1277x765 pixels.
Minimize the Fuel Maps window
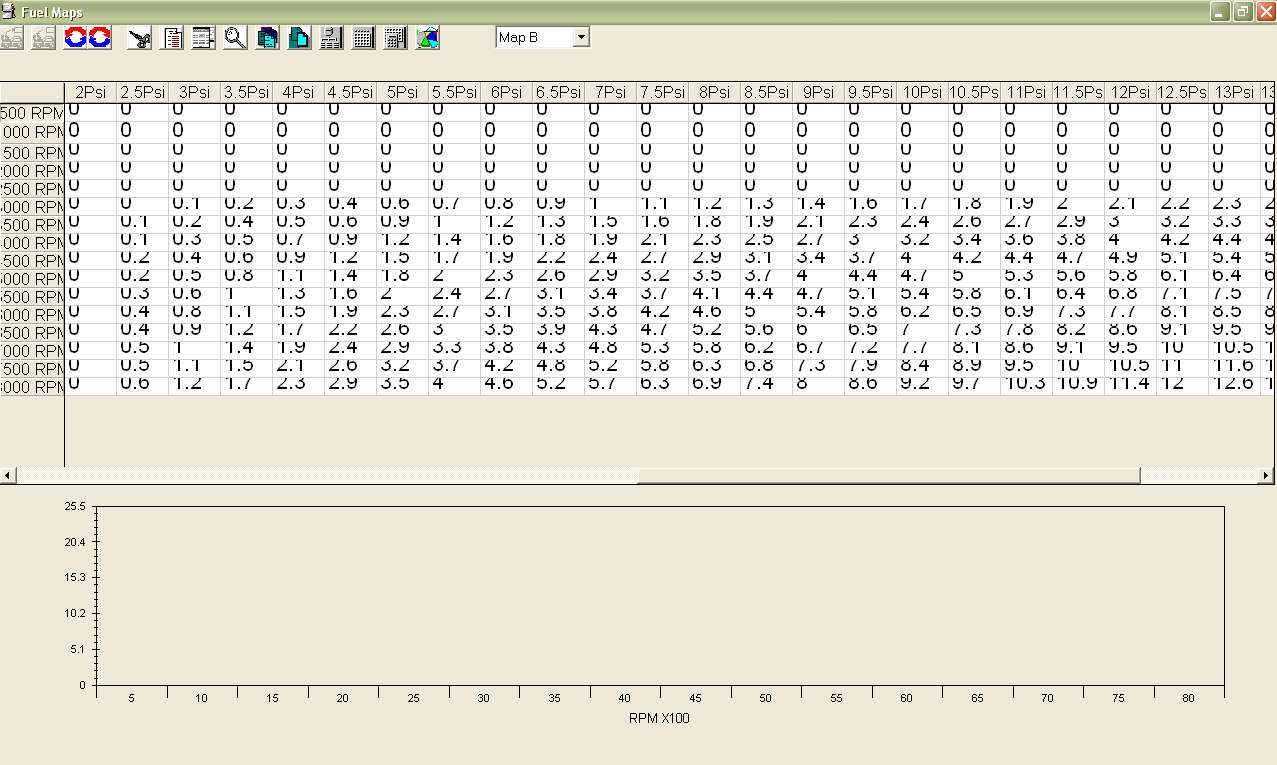tap(1220, 11)
